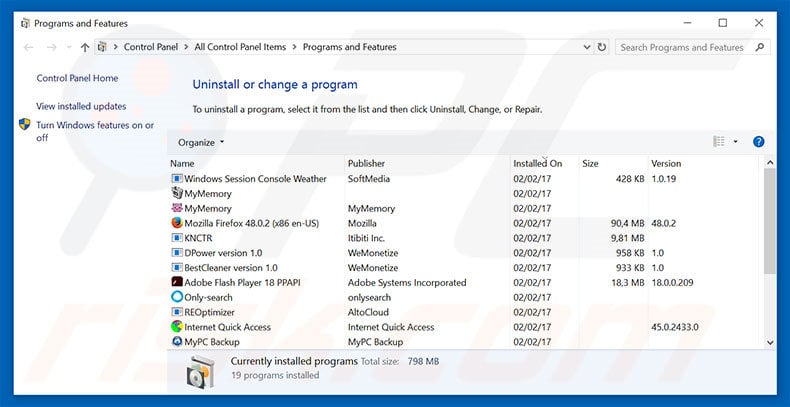Select the Only-search program name

point(209,297)
